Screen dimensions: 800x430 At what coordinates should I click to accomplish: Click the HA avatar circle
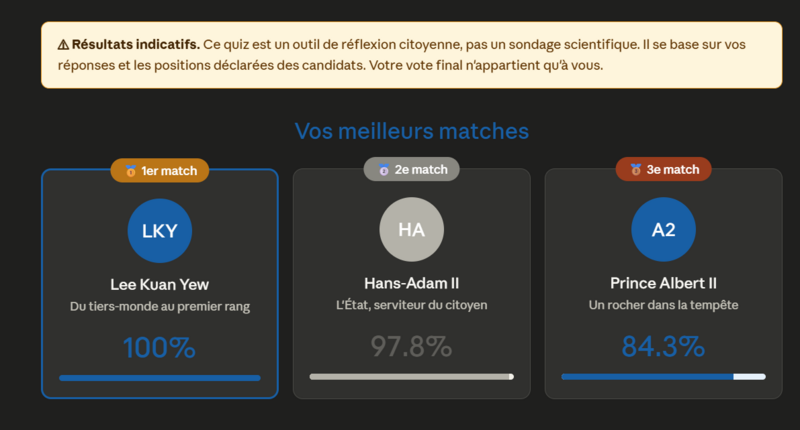[411, 230]
